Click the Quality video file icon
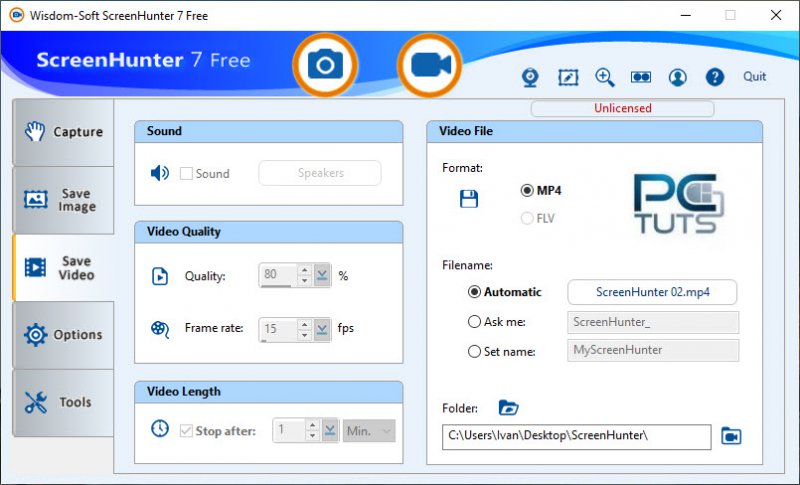800x485 pixels. (x=160, y=276)
